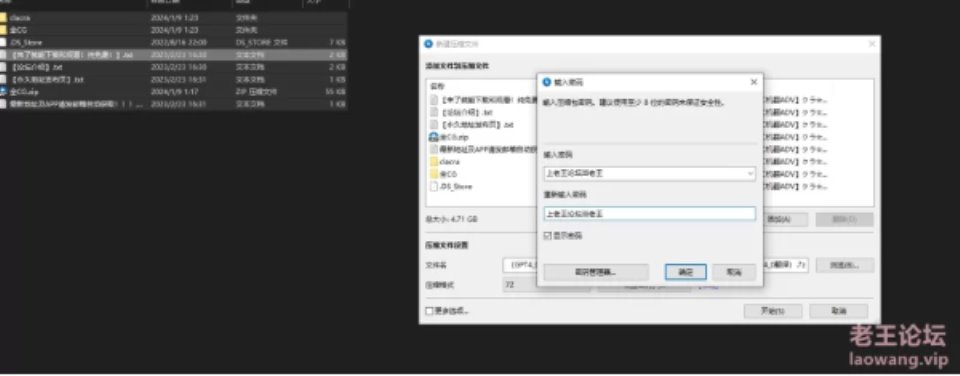The width and height of the screenshot is (960, 376).
Task: Expand the password history dropdown arrow
Action: [x=750, y=174]
